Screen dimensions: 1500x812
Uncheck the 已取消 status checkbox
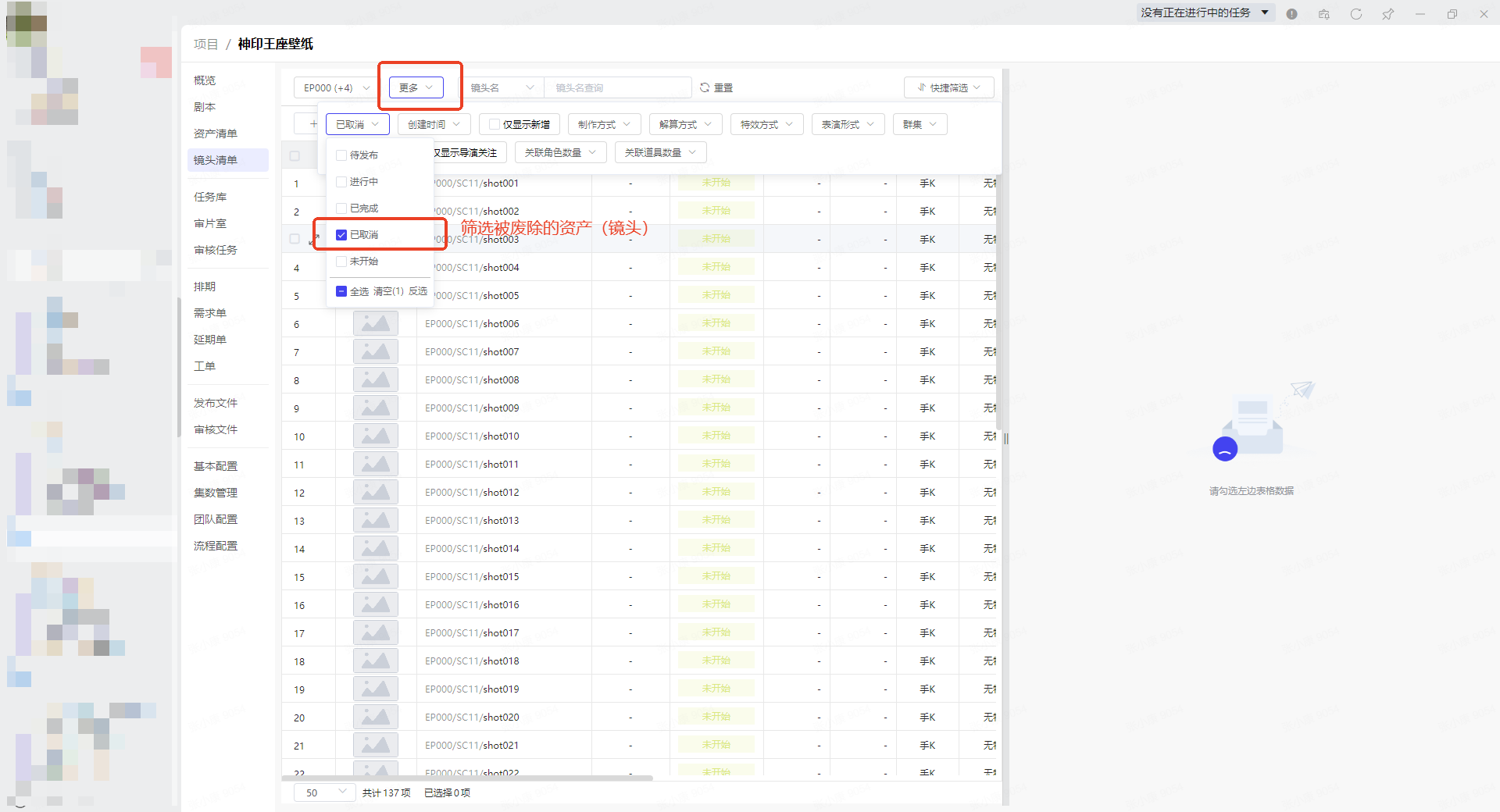point(341,235)
